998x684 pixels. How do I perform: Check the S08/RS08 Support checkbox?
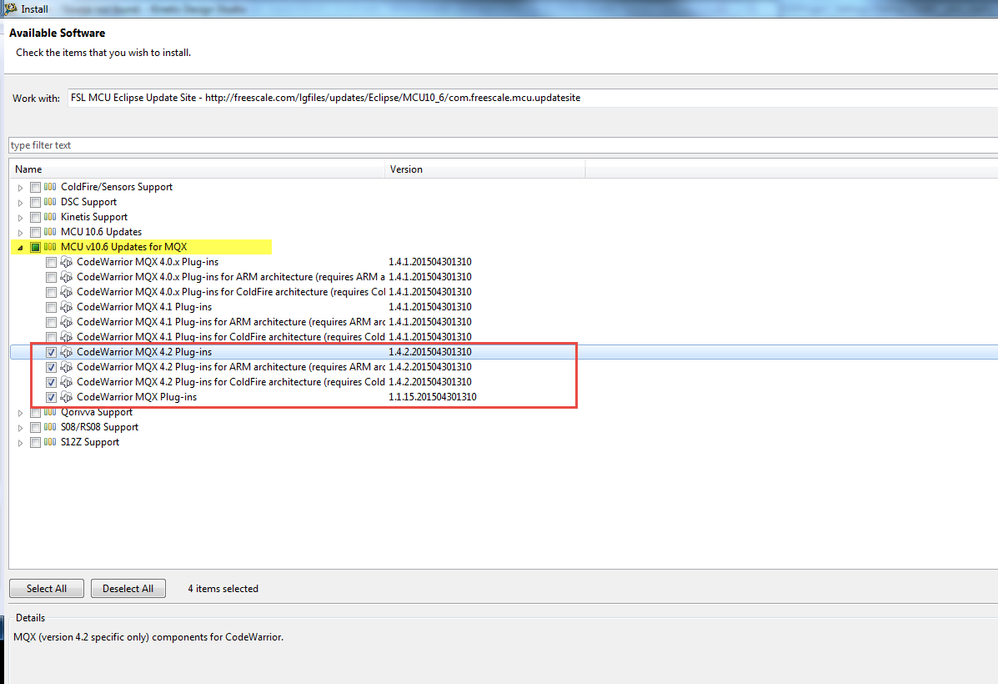(36, 428)
